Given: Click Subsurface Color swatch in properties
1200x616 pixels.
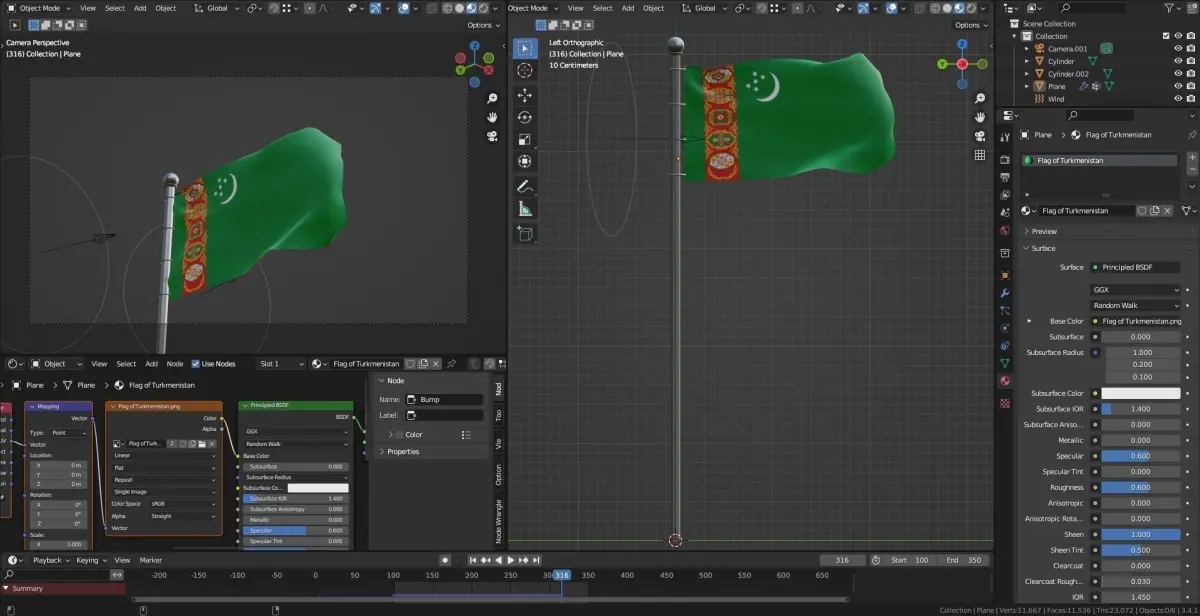Looking at the screenshot, I should tap(1141, 393).
